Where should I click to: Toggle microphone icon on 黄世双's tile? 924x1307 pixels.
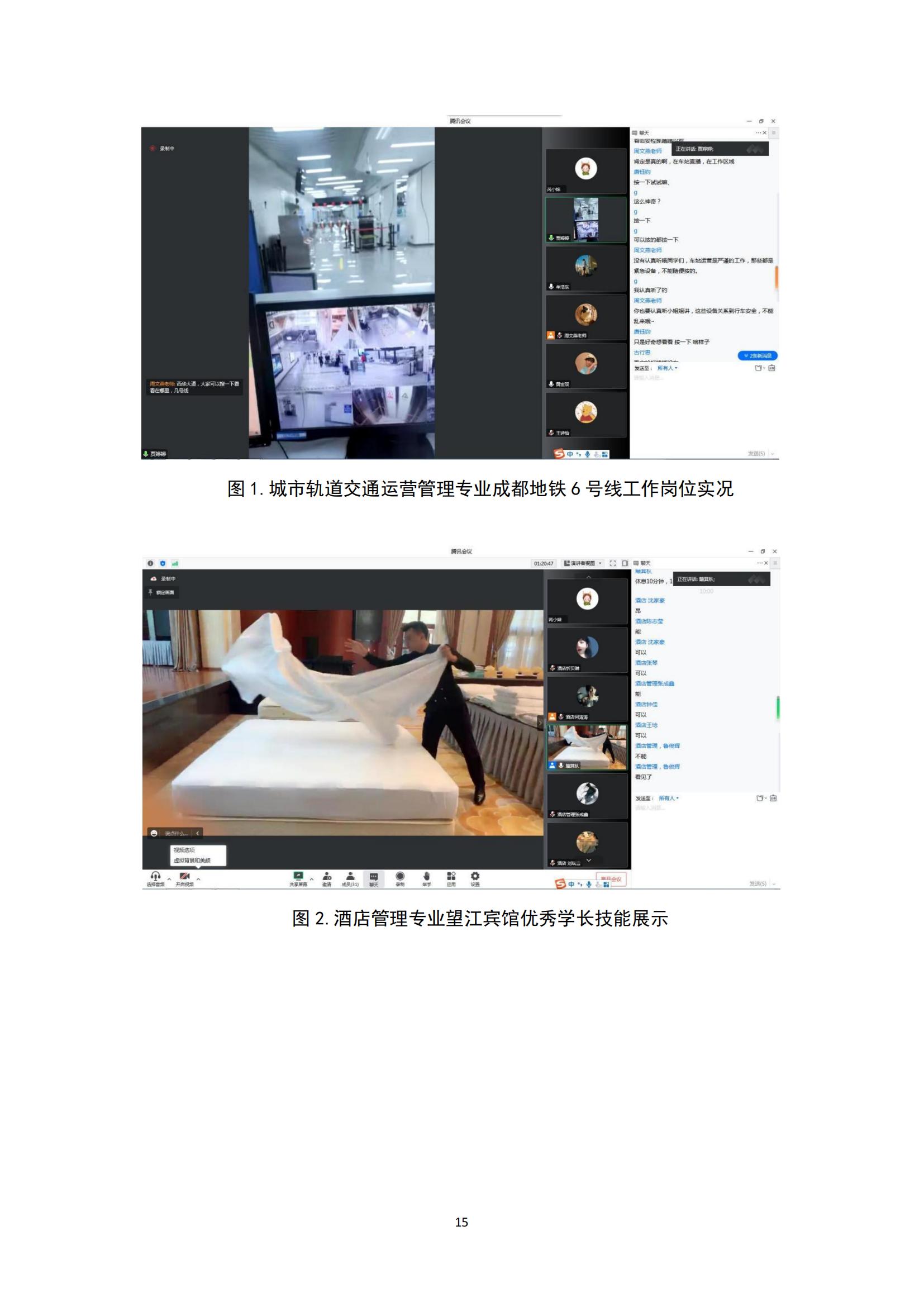(551, 384)
